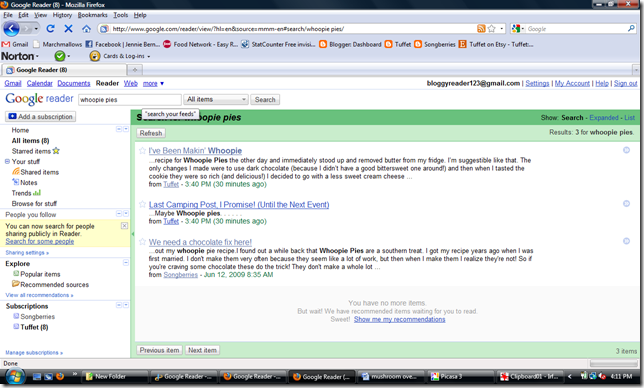Star the I've Been Makin' Whoopie item
The height and width of the screenshot is (388, 644).
pos(142,151)
